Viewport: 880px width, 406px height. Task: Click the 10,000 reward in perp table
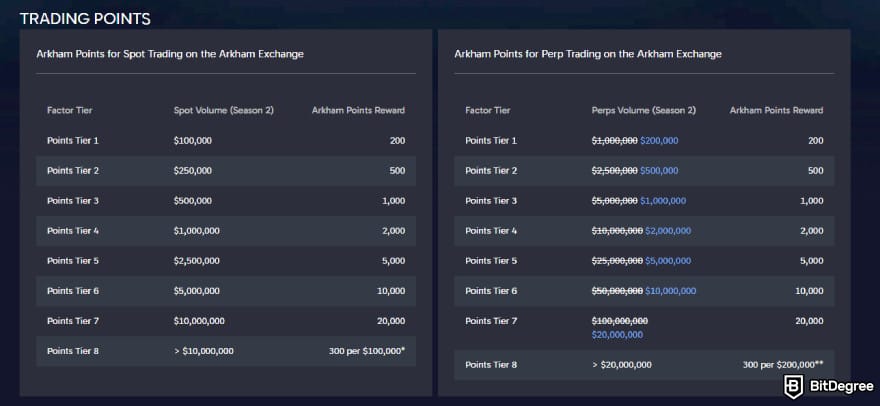809,291
